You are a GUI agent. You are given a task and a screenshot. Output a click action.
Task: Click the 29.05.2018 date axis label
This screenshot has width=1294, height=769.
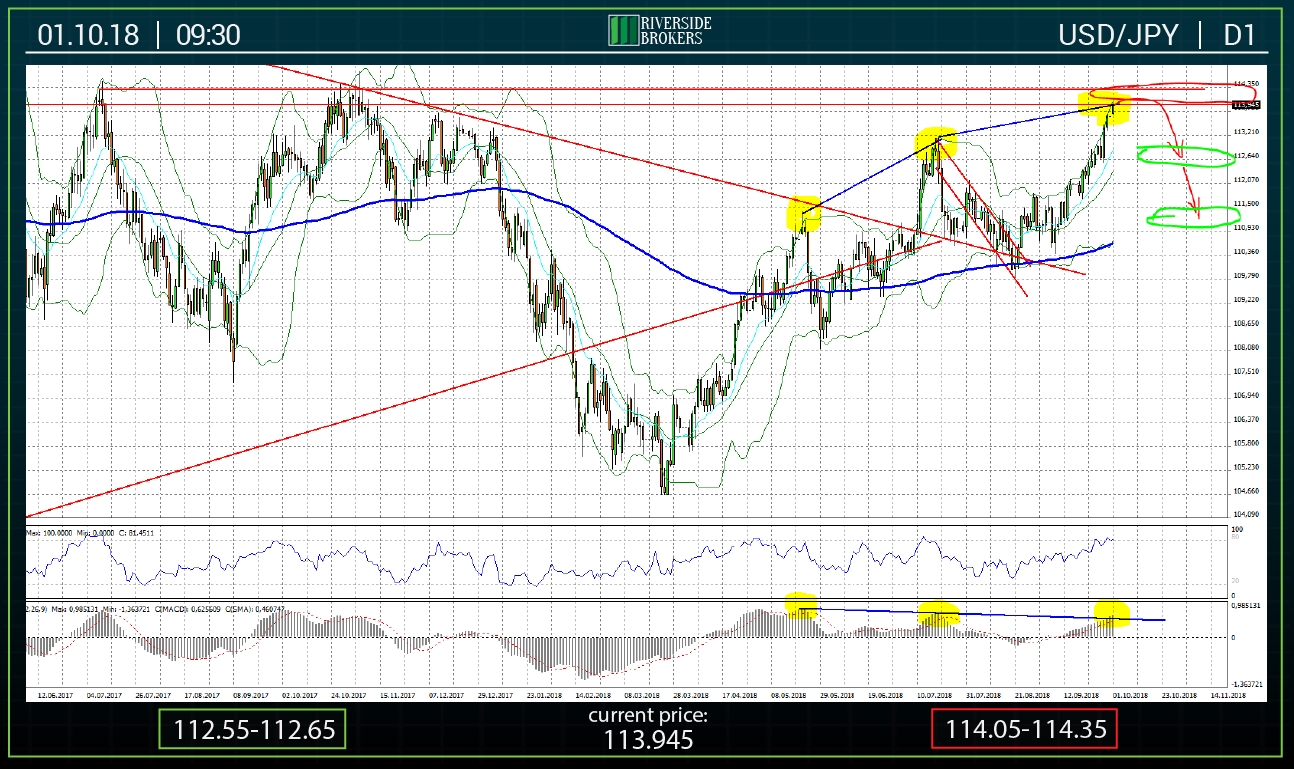[838, 694]
